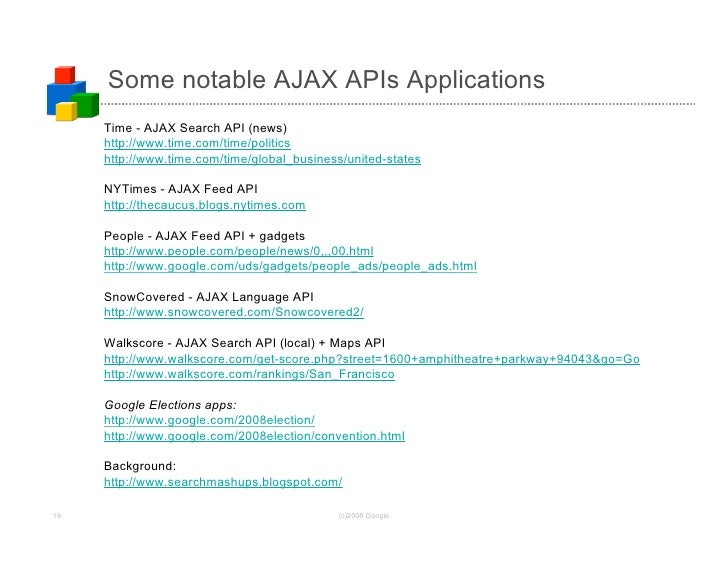The width and height of the screenshot is (728, 563).
Task: Open time.com global_business united-states link
Action: 262,159
